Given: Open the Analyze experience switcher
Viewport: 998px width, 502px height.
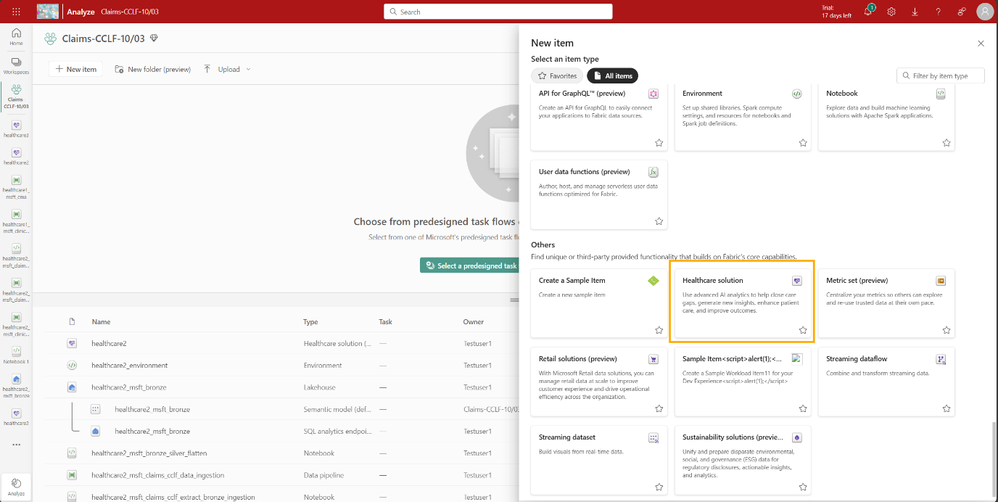Looking at the screenshot, I should [x=16, y=486].
